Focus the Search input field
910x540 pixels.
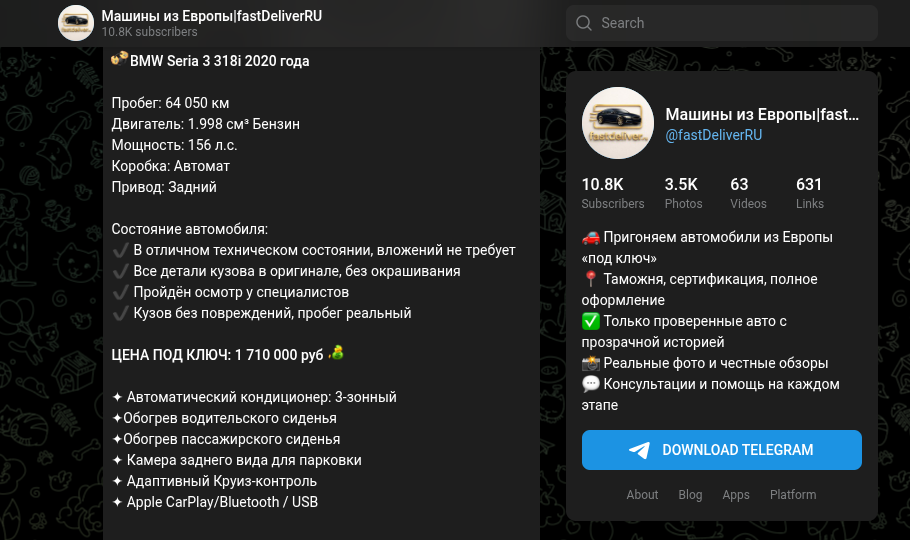730,23
